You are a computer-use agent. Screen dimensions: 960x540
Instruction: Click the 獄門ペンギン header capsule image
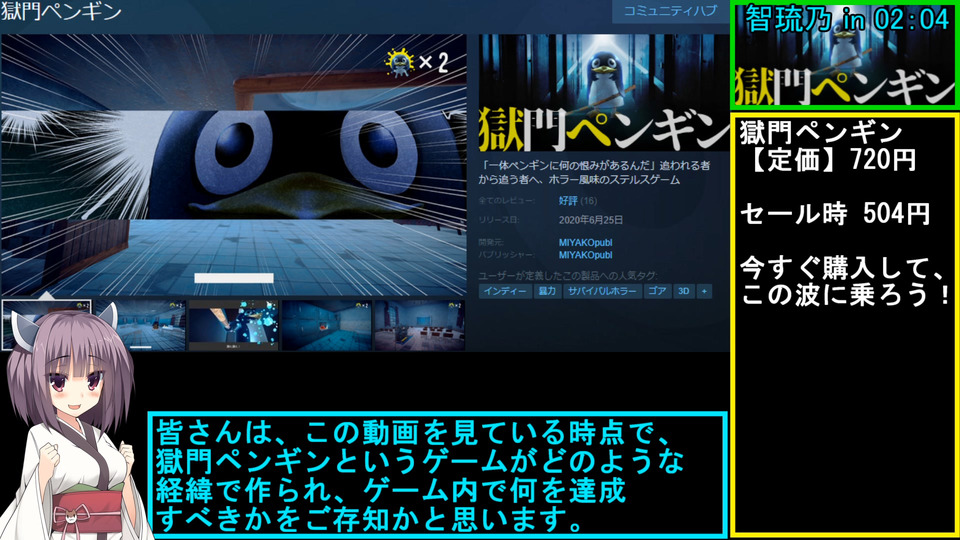point(604,93)
